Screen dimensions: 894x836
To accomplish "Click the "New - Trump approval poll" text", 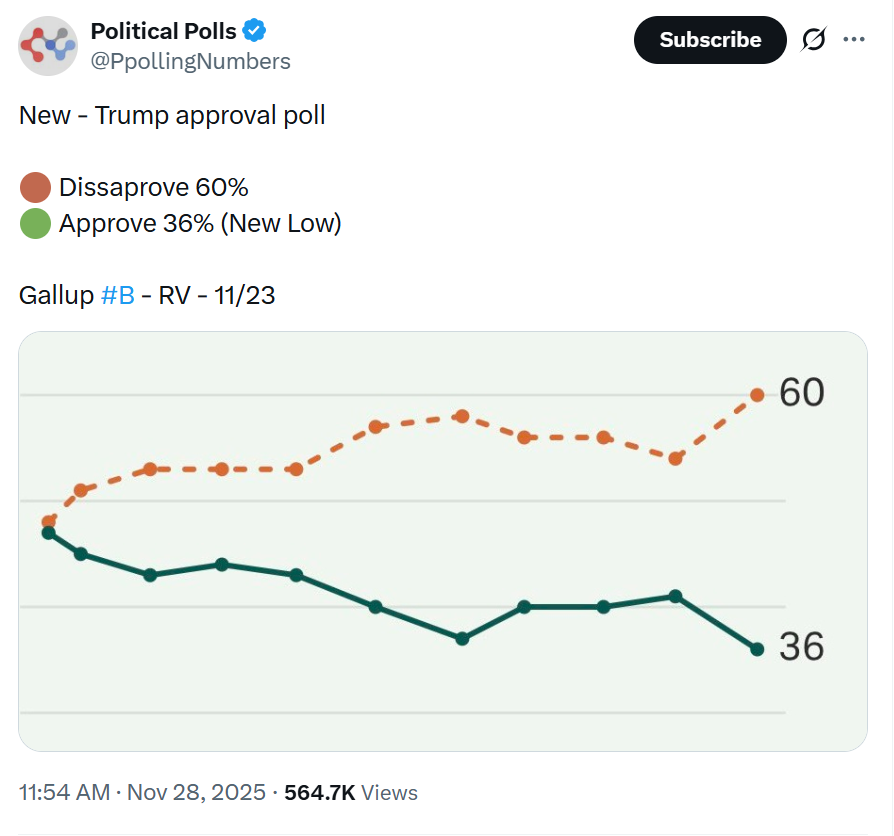I will 172,115.
